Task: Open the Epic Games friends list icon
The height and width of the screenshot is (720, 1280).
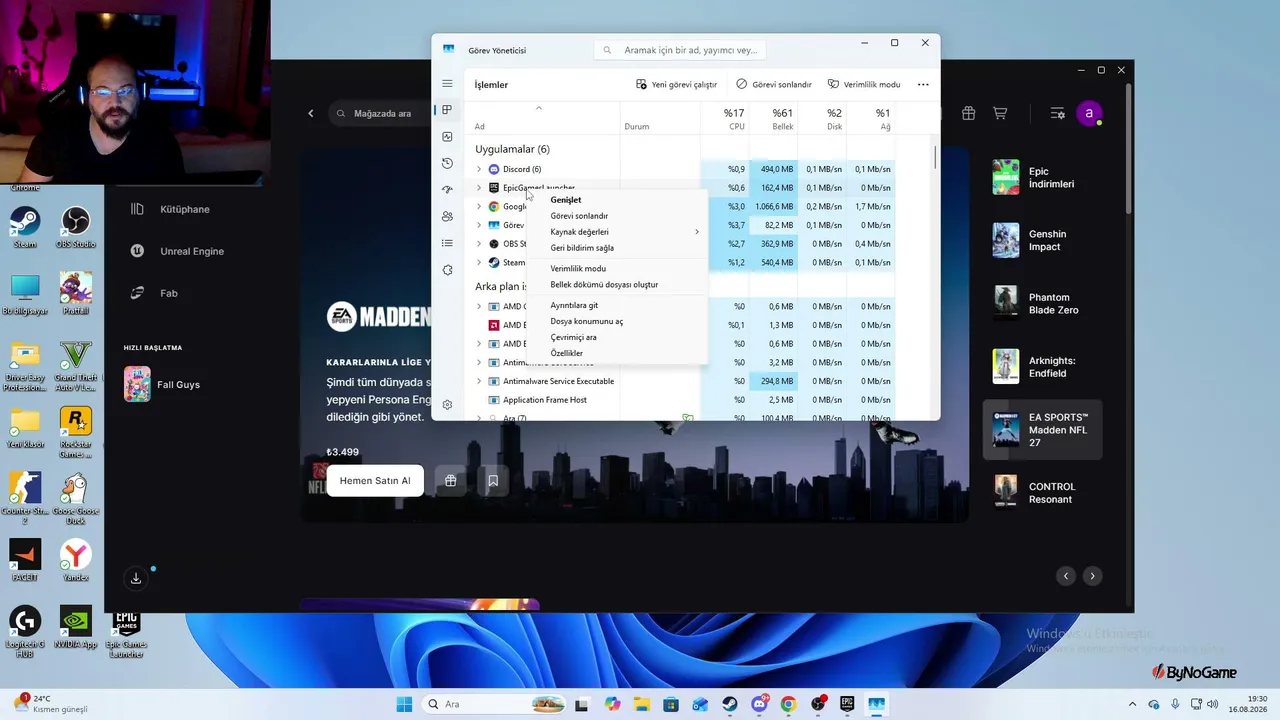Action: click(1057, 114)
